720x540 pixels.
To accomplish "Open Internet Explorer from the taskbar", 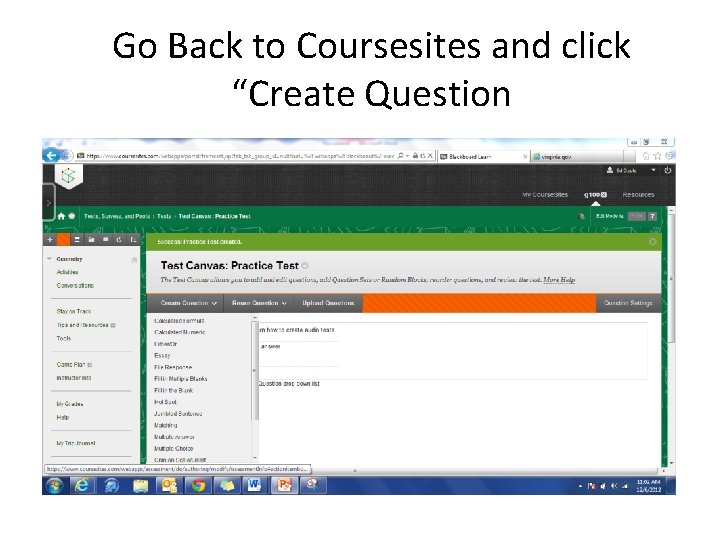I will tap(82, 485).
